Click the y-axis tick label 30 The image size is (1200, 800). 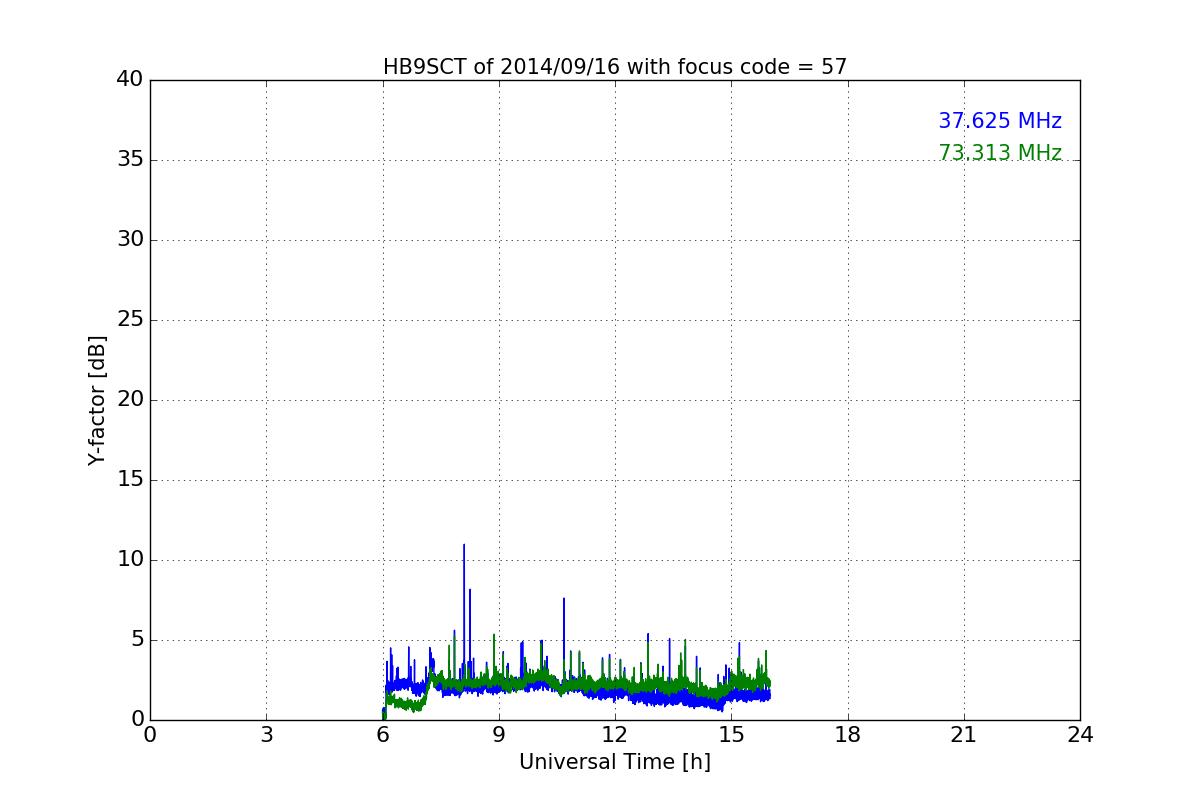point(130,240)
